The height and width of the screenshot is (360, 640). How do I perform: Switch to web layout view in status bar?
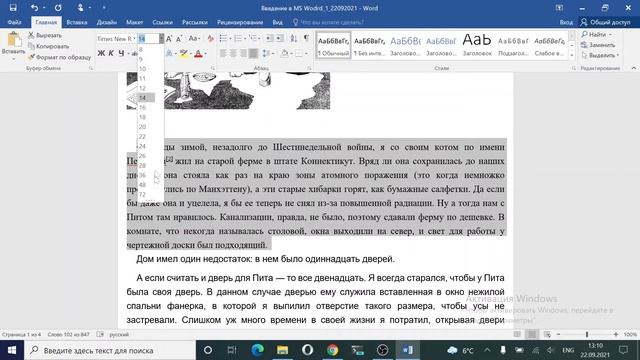pyautogui.click(x=547, y=334)
